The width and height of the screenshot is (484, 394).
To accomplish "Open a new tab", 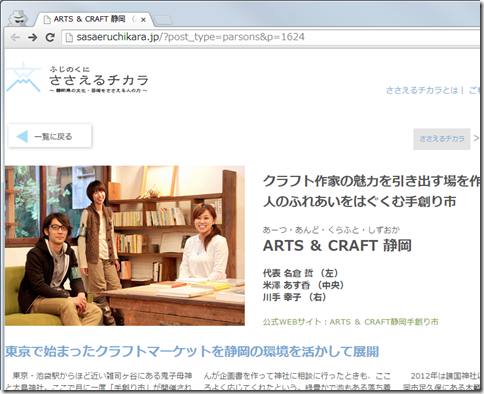I will tap(163, 21).
